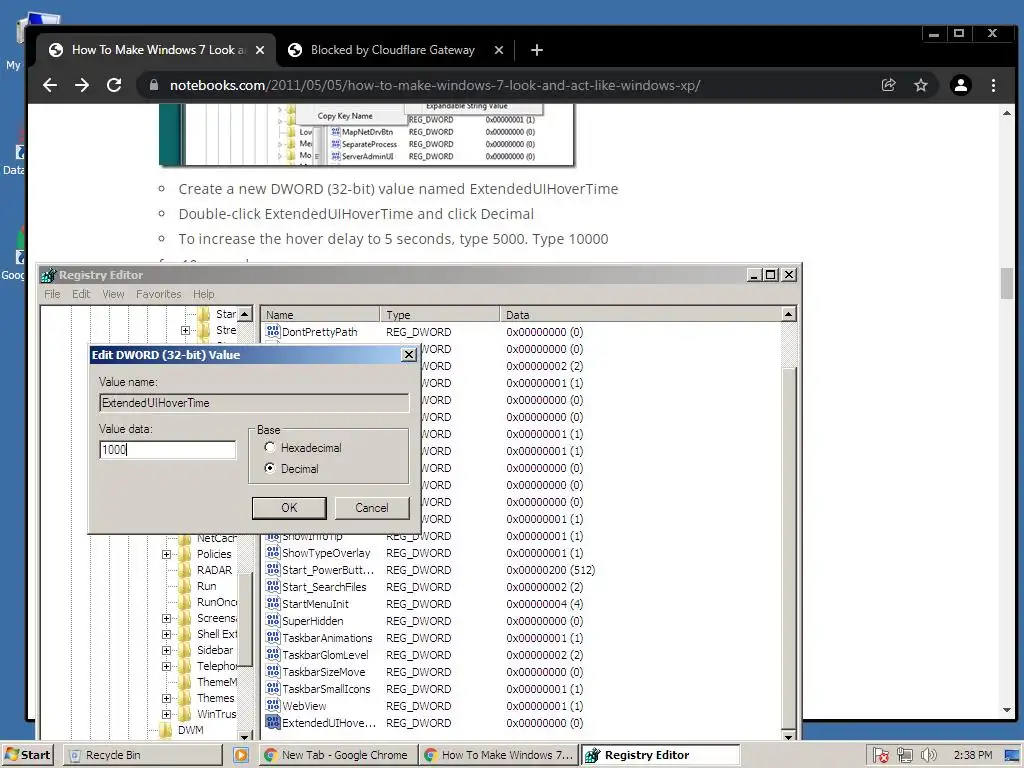Expand the Stre... key at top of tree

pyautogui.click(x=185, y=330)
